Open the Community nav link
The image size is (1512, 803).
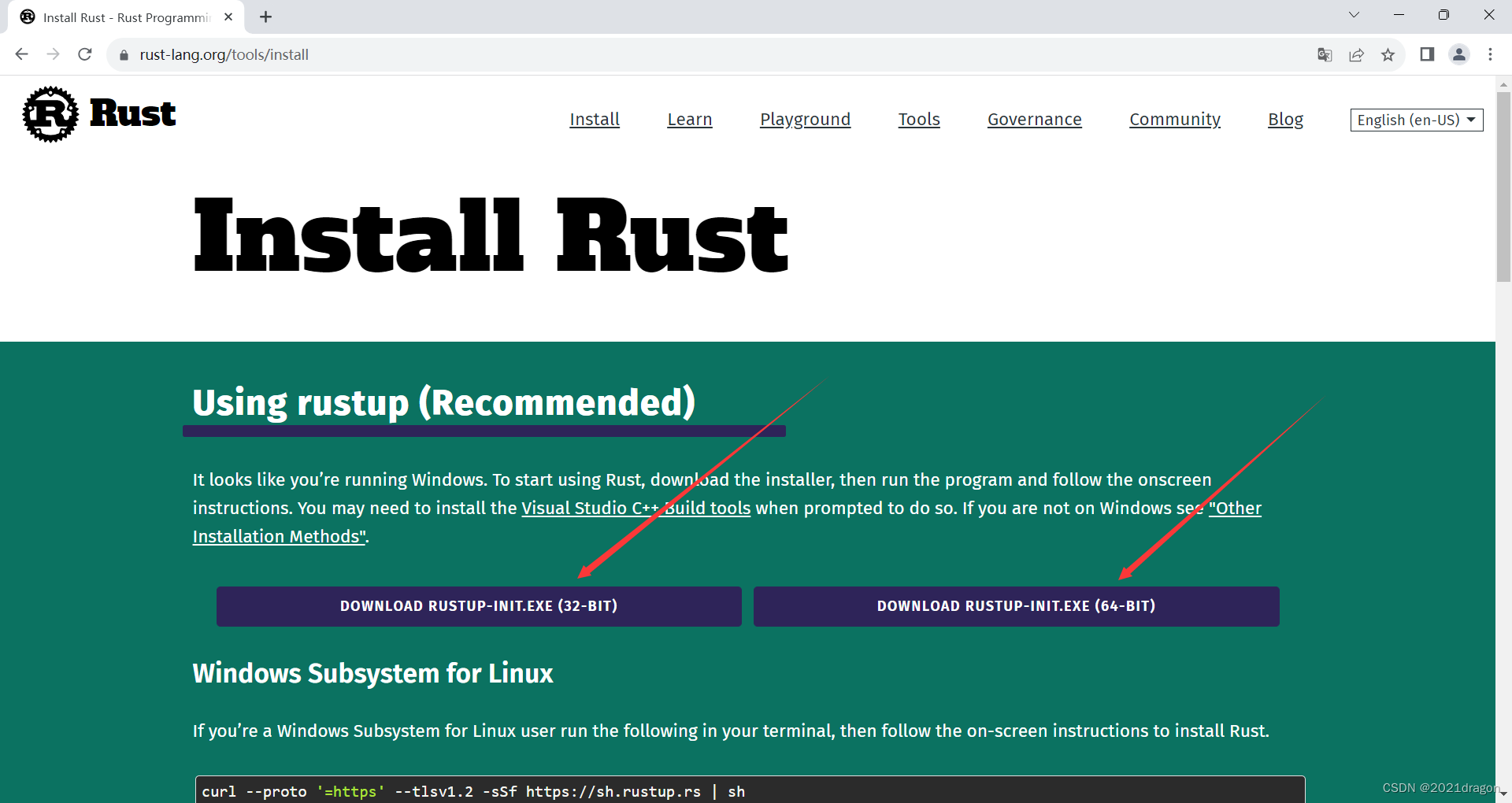1175,120
